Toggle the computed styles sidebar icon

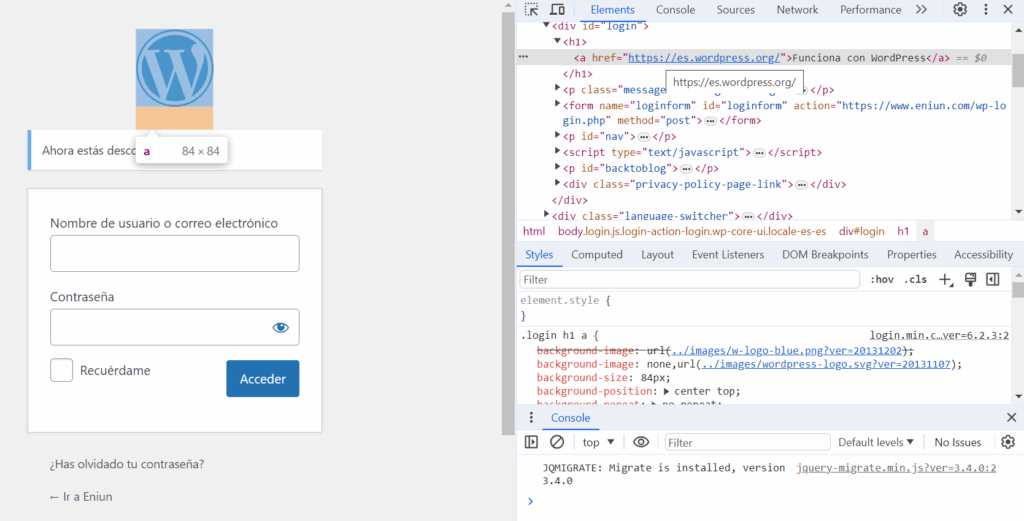click(x=993, y=279)
